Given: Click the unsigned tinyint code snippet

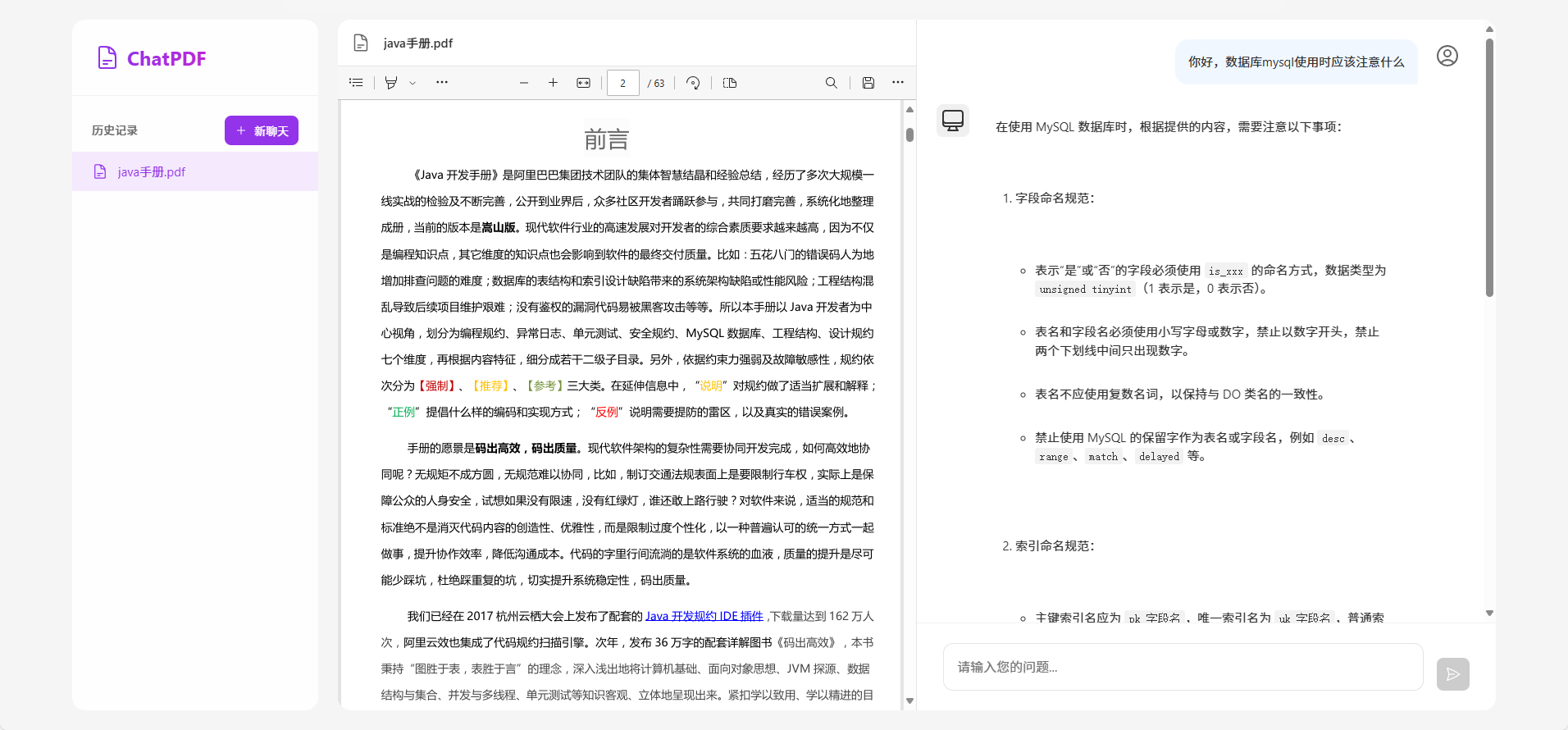Looking at the screenshot, I should tap(1086, 290).
